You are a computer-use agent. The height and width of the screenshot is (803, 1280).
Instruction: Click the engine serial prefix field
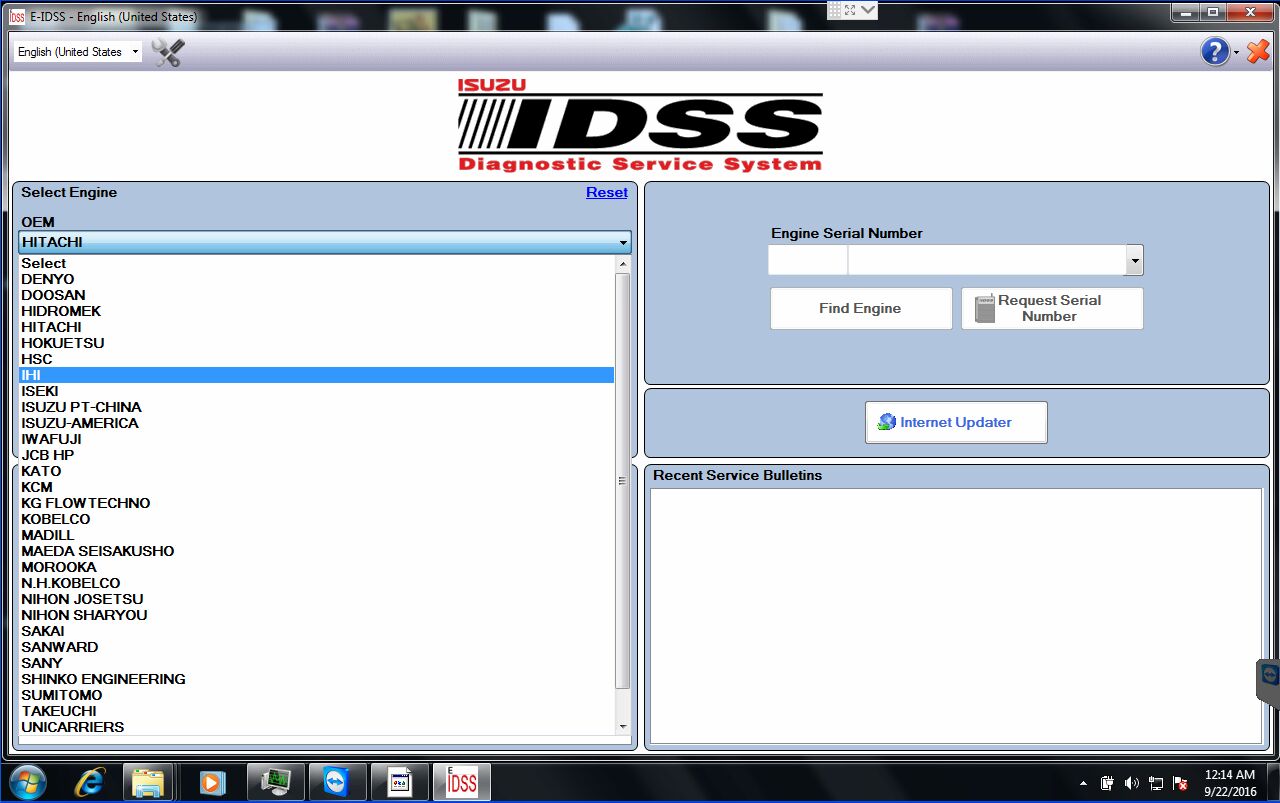click(x=807, y=260)
